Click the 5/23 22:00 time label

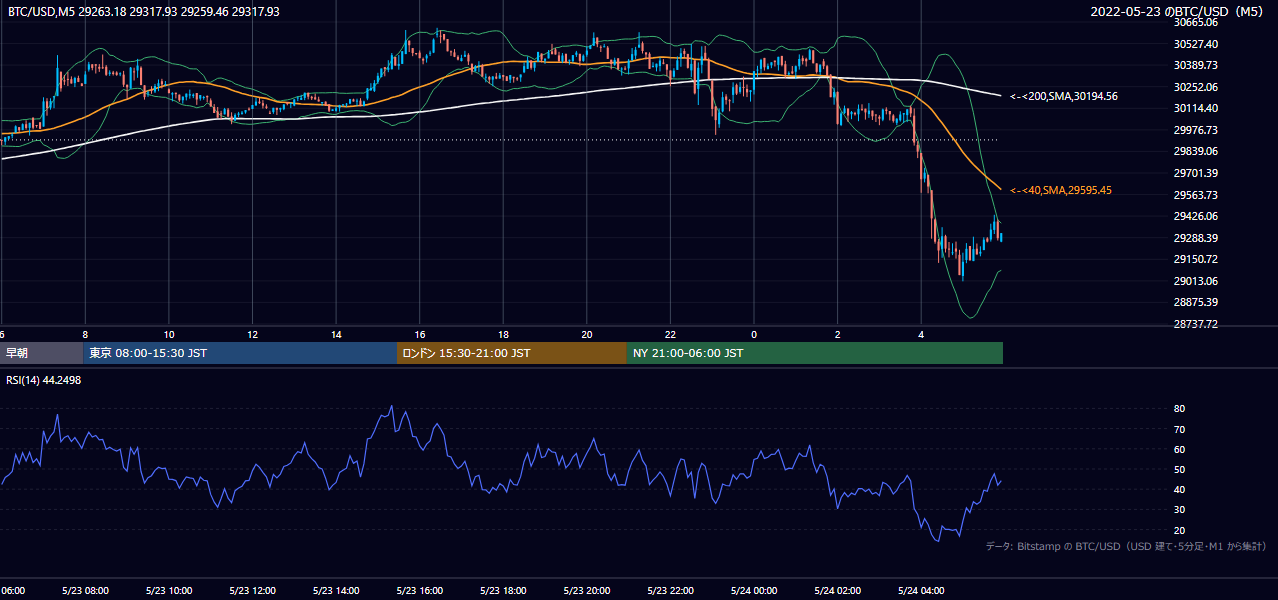click(670, 591)
